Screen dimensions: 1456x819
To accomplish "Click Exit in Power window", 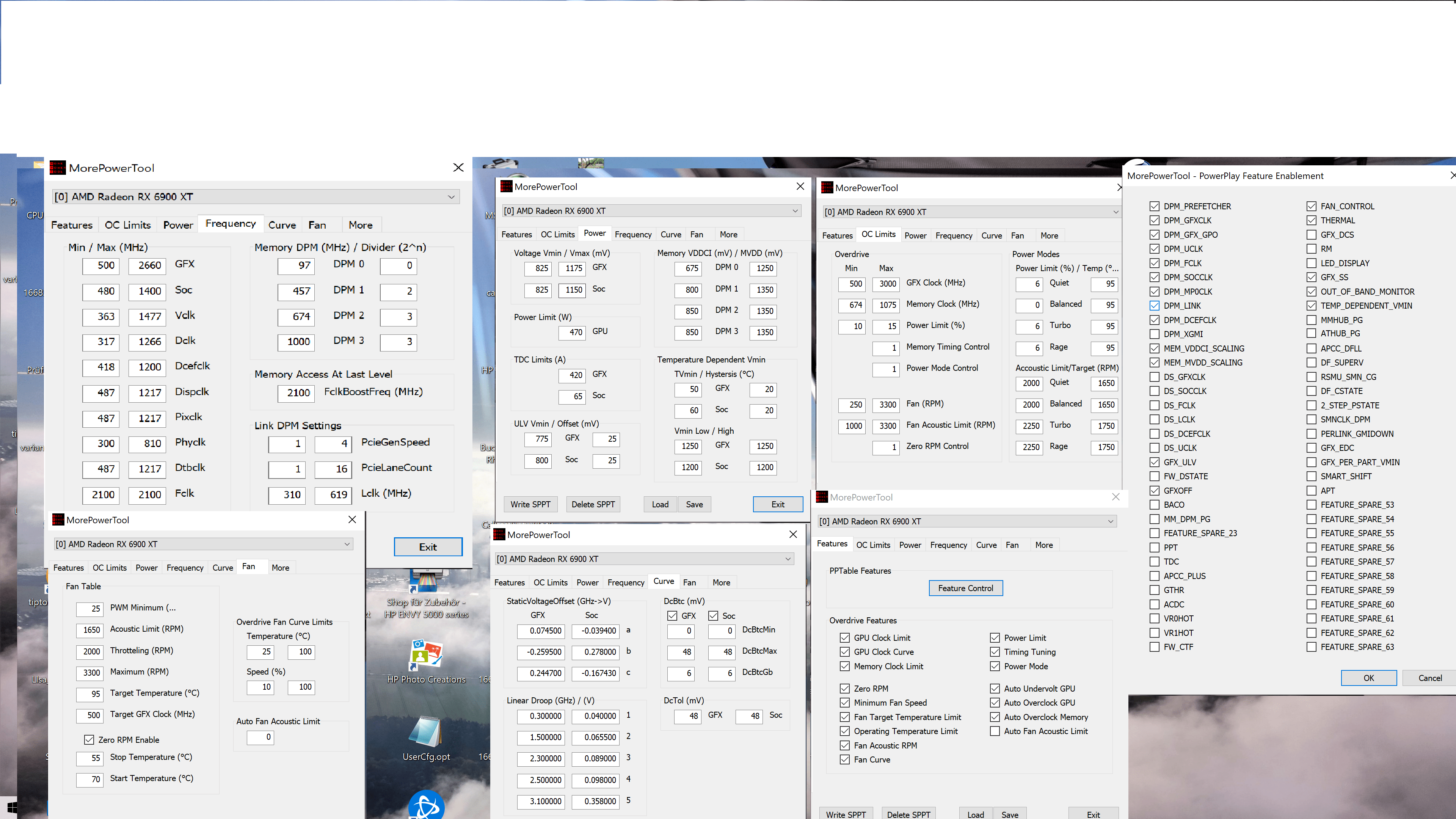I will [778, 504].
